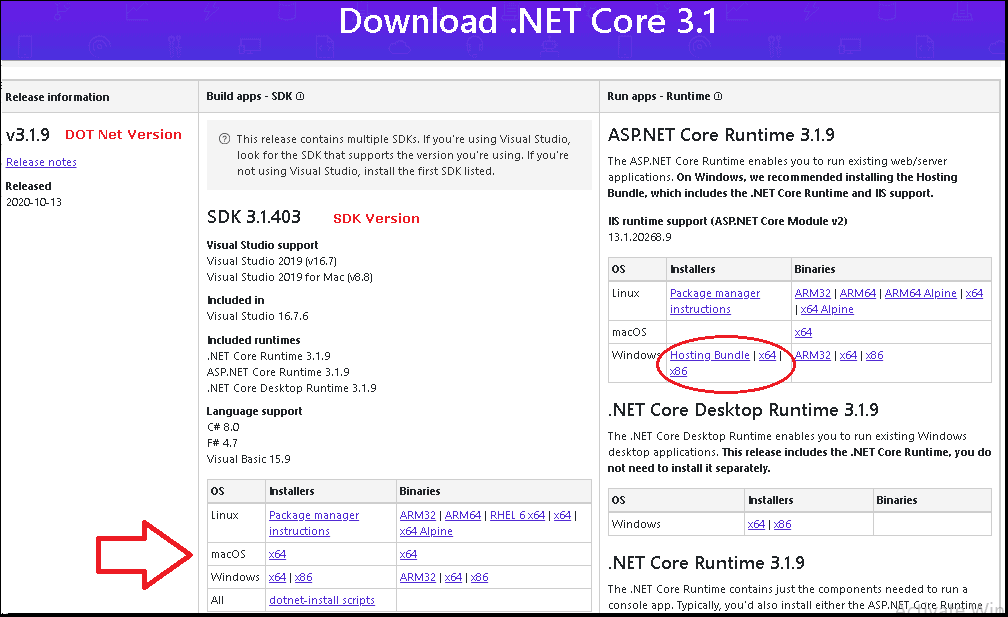Download ASP.NET Runtime Windows x64 binary

pos(849,355)
